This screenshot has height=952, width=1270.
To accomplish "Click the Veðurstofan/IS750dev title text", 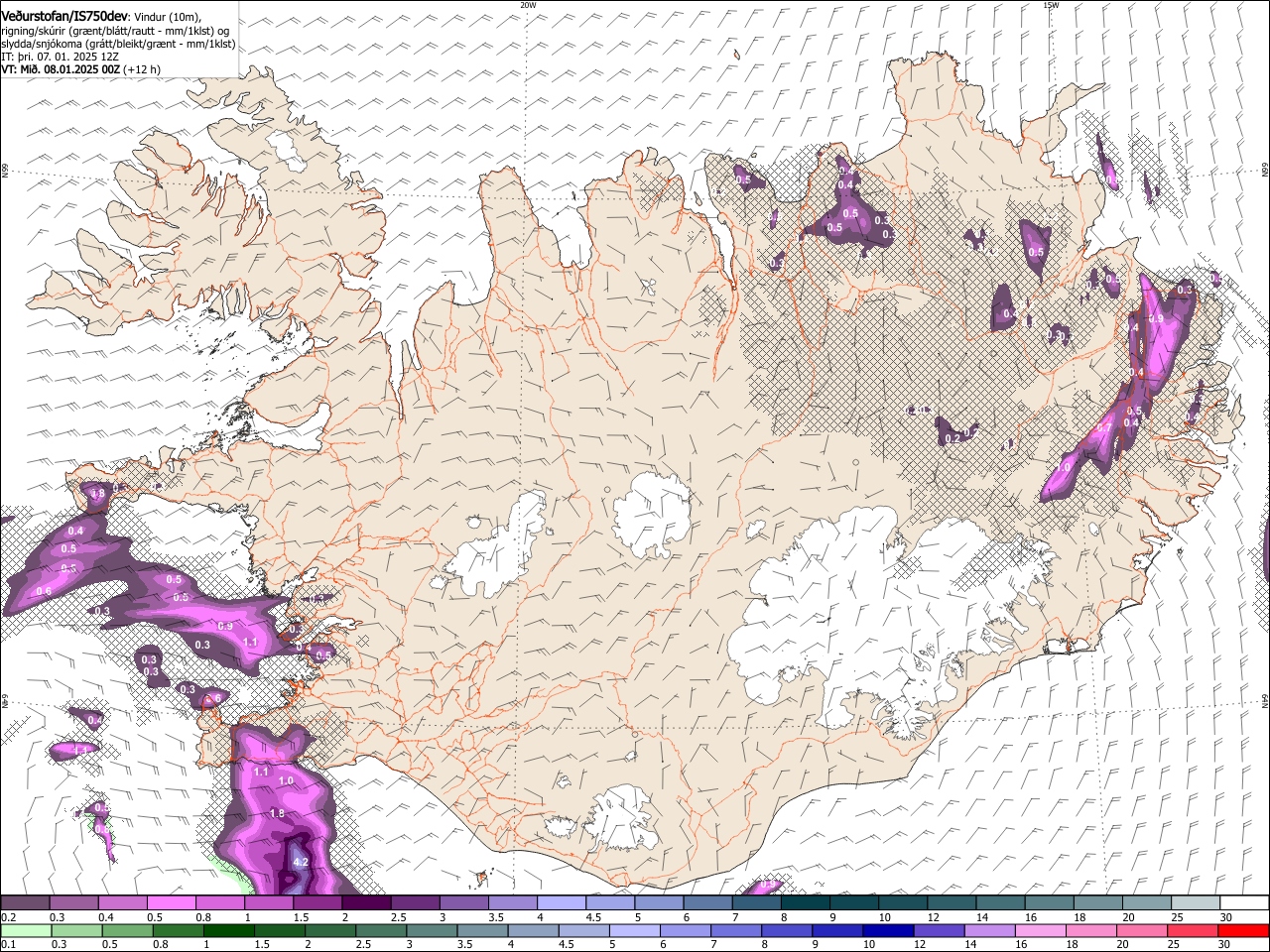I will pyautogui.click(x=64, y=16).
